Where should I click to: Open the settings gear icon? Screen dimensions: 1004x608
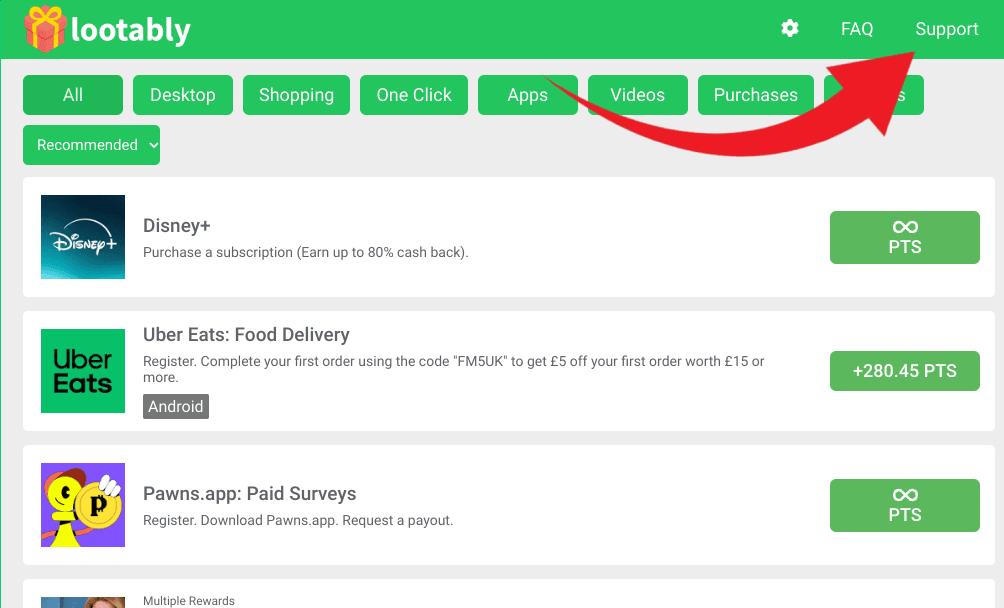pos(789,28)
